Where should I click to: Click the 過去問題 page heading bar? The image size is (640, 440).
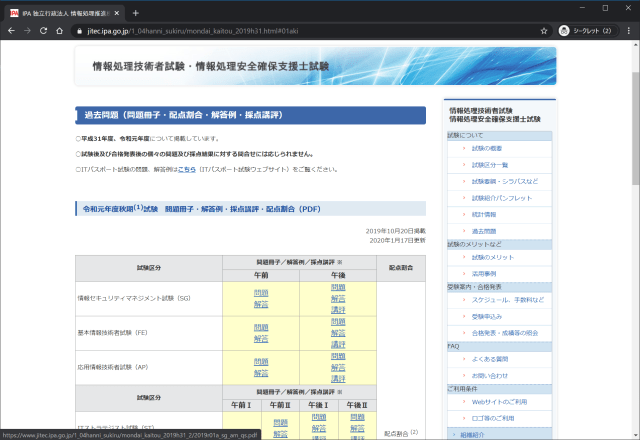[x=251, y=115]
